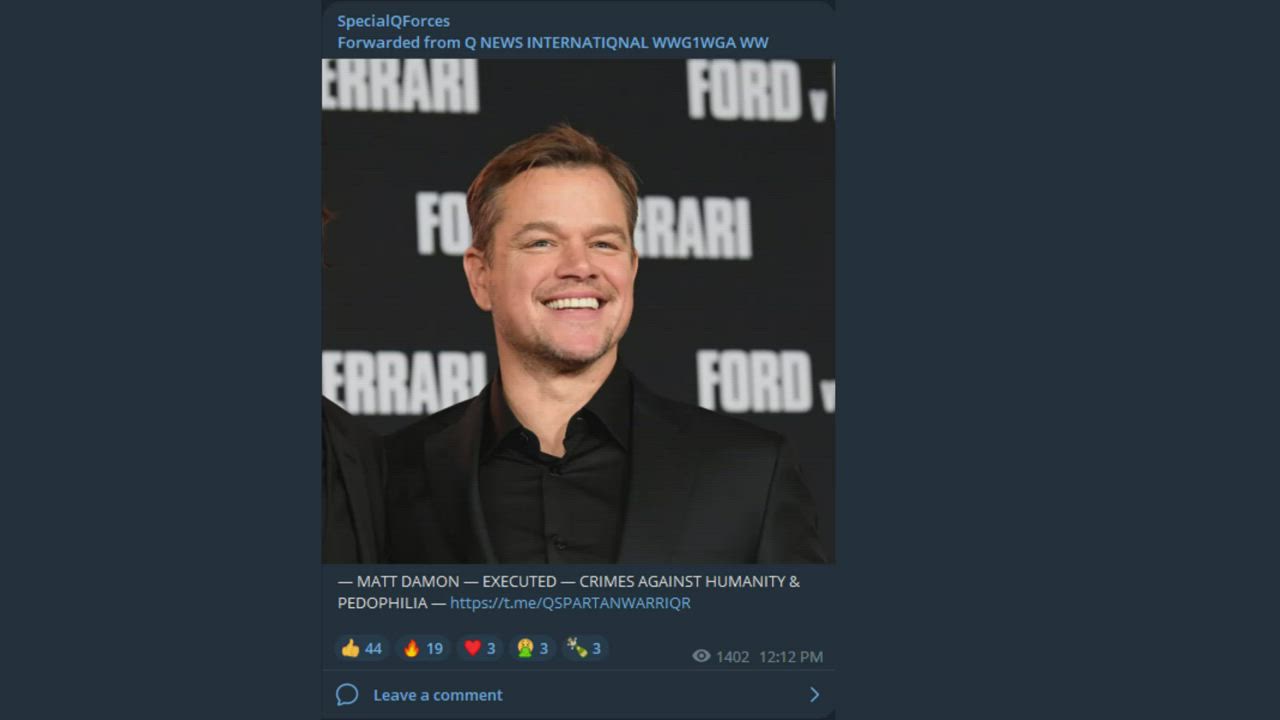Screen dimensions: 1280x720
Task: Click the speech bubble comment icon
Action: pos(347,695)
